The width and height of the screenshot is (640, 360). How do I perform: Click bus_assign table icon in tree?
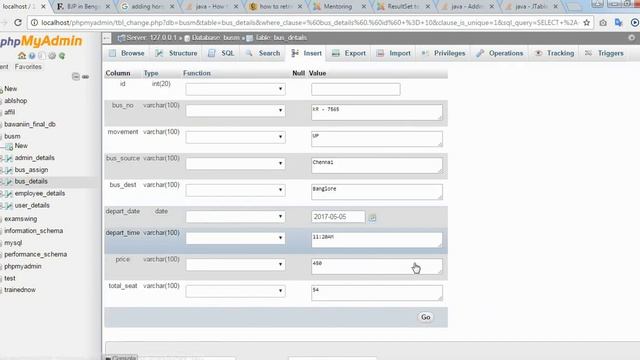coord(9,170)
